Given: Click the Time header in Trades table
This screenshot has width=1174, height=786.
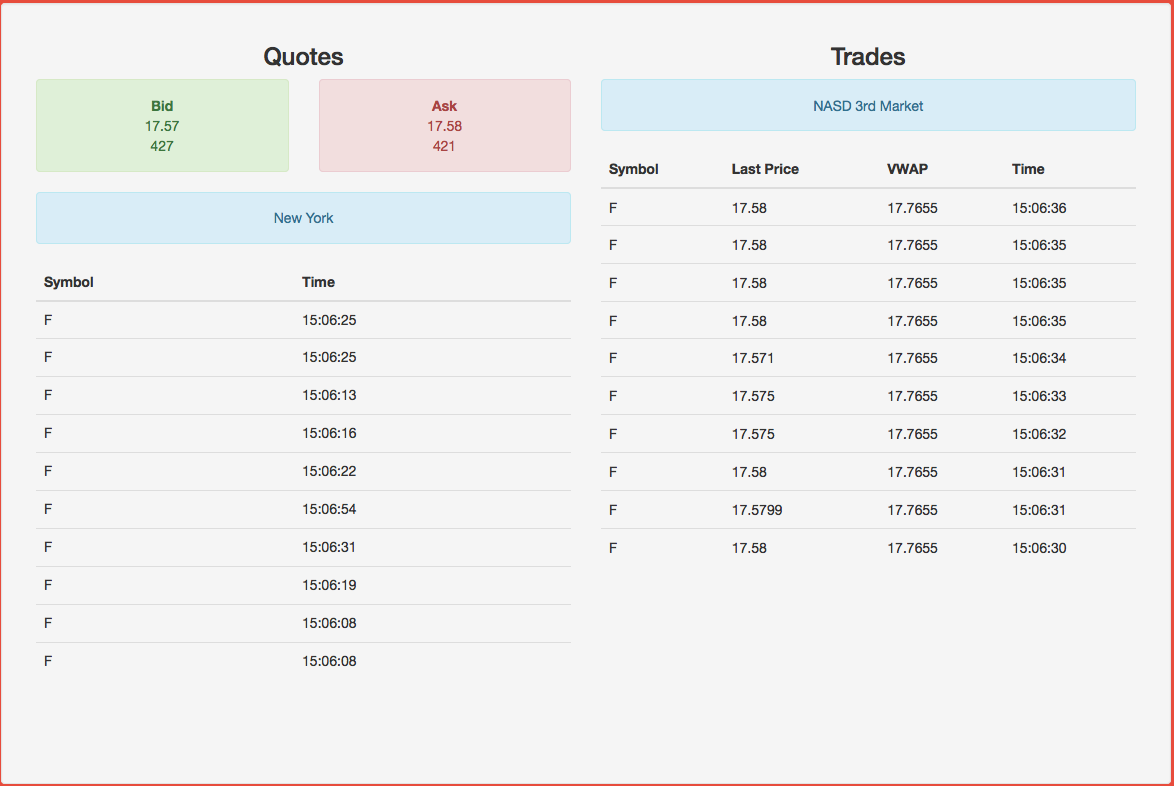Looking at the screenshot, I should pyautogui.click(x=1028, y=169).
